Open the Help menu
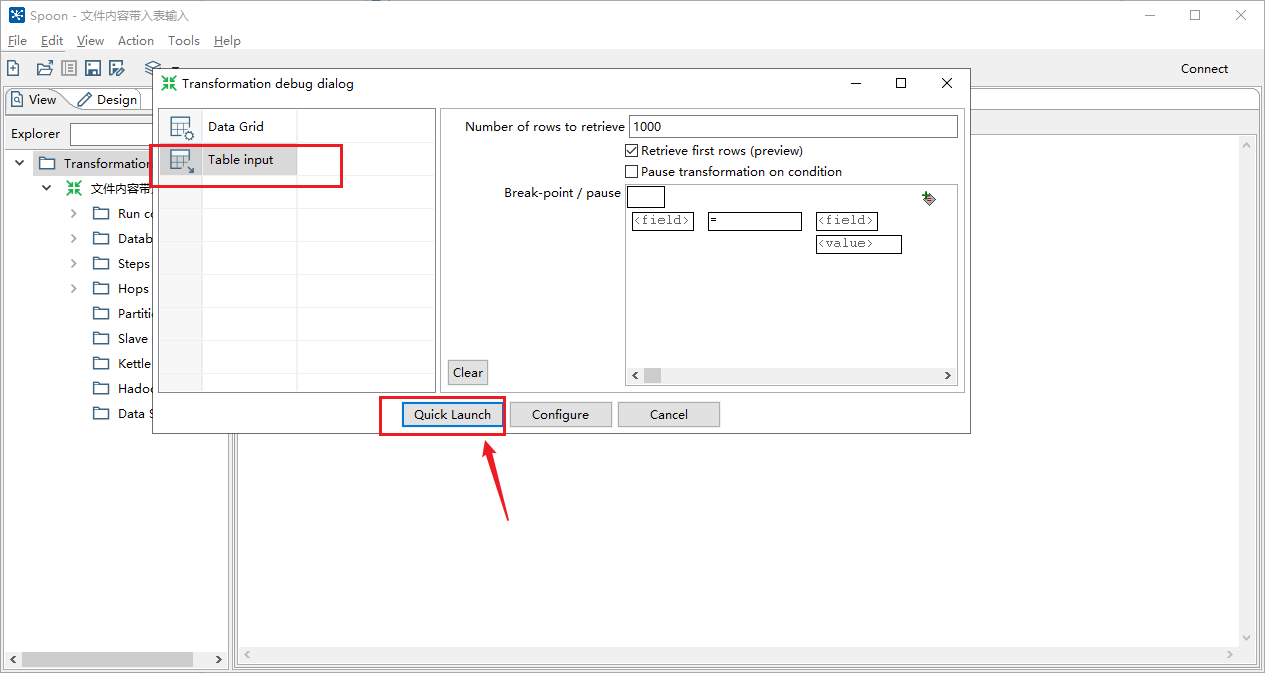Screen dimensions: 1265x673 tap(227, 41)
